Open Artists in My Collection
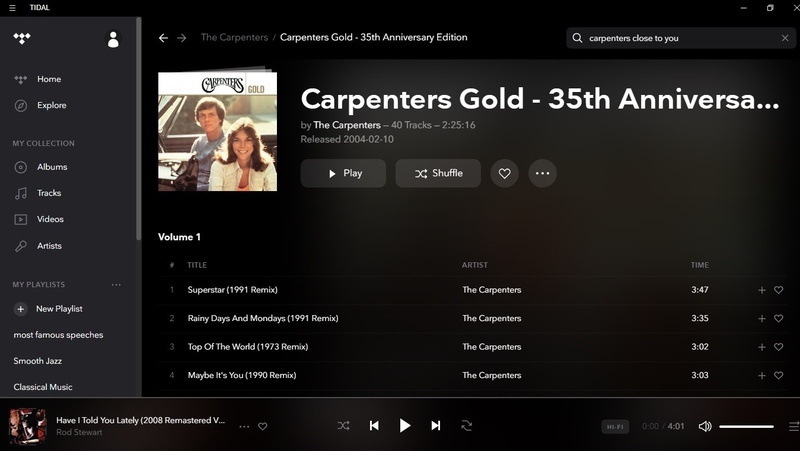This screenshot has width=800, height=451. pos(49,245)
